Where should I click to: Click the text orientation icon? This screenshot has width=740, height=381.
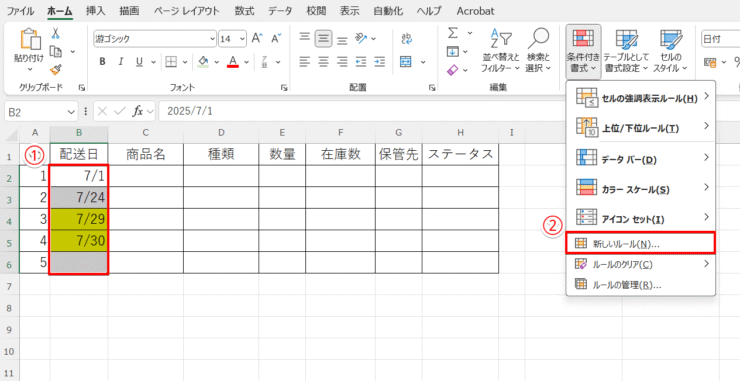361,38
